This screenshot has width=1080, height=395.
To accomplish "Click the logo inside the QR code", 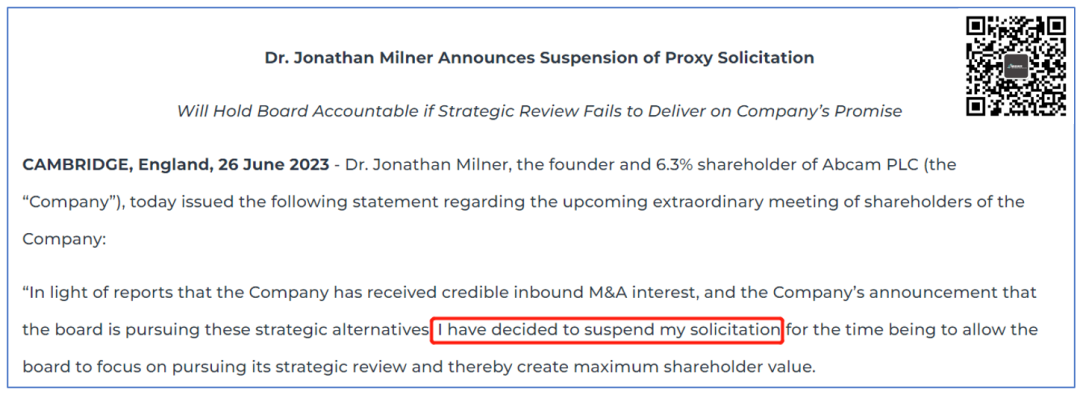I will tap(1016, 66).
